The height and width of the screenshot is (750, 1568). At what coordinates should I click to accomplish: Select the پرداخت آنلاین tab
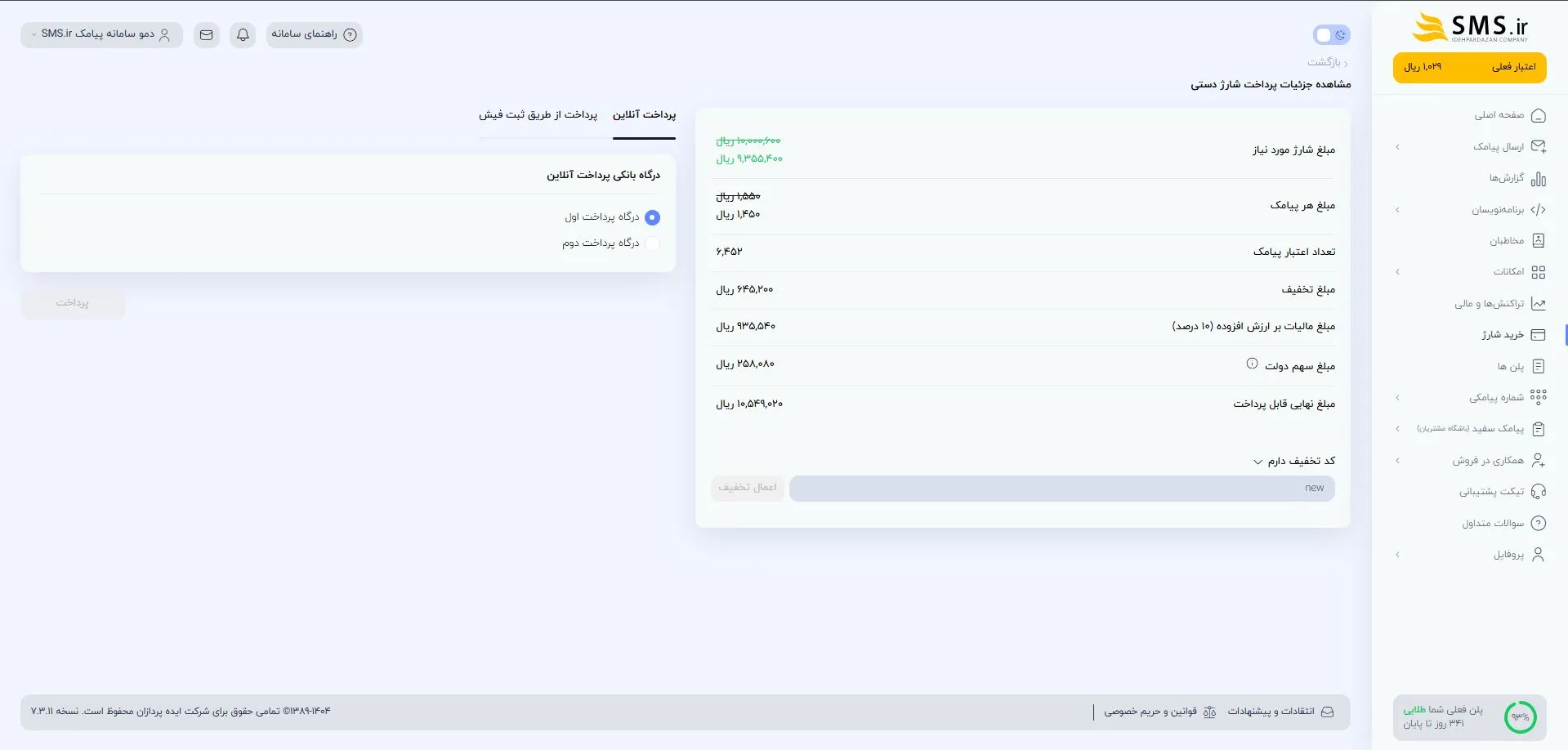pyautogui.click(x=644, y=115)
